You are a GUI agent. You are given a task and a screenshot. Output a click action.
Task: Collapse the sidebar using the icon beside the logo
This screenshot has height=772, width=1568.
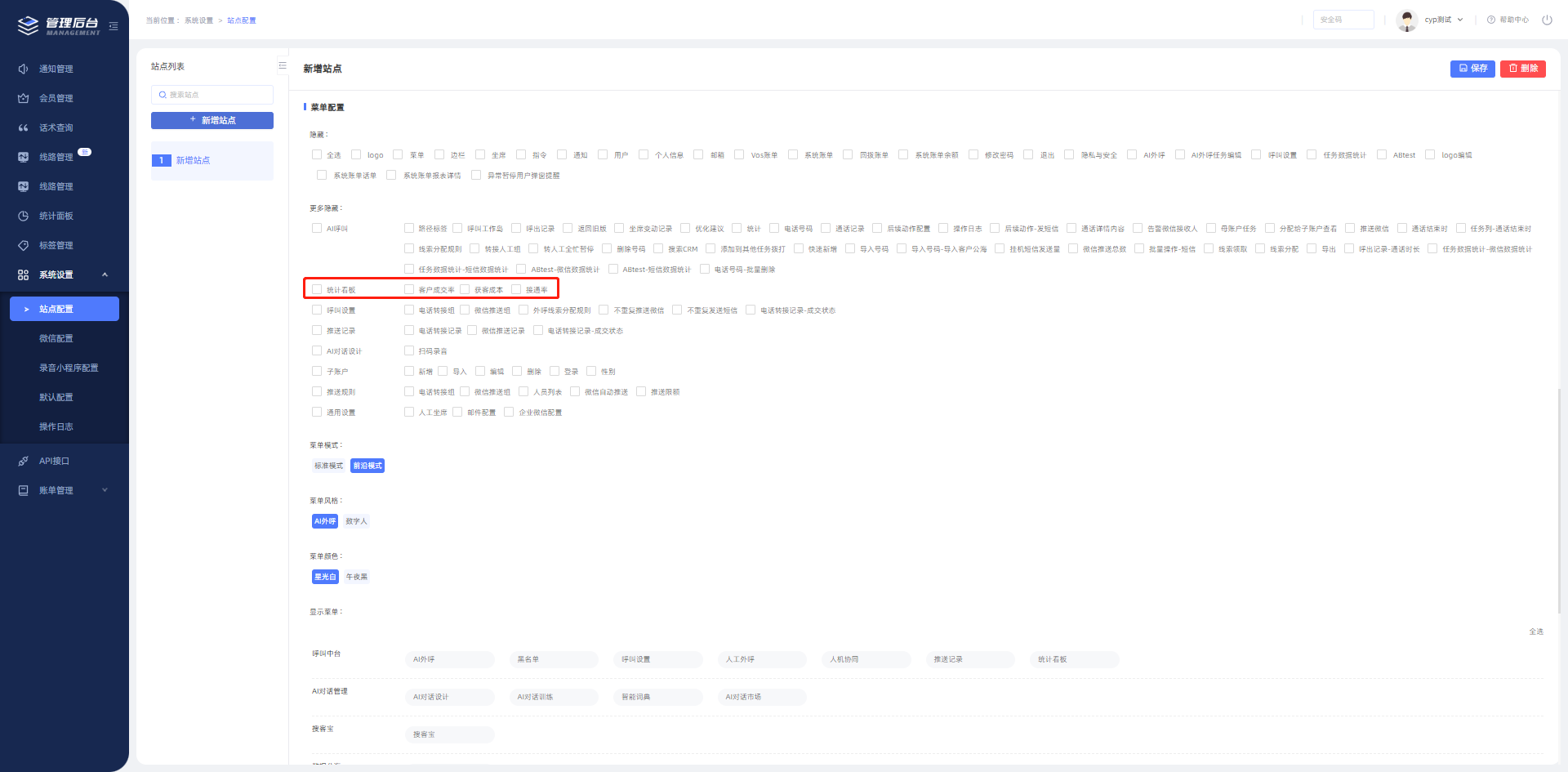click(x=114, y=26)
